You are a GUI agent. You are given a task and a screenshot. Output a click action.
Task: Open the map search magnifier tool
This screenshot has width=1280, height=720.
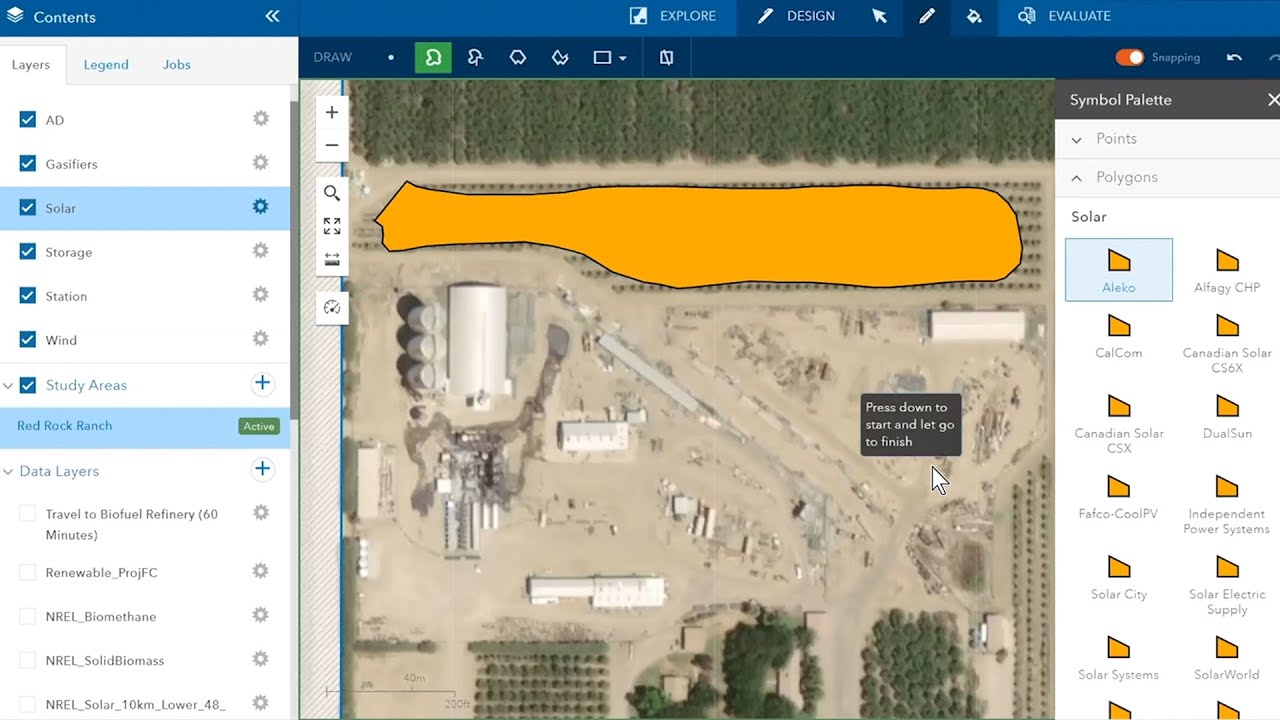tap(332, 193)
